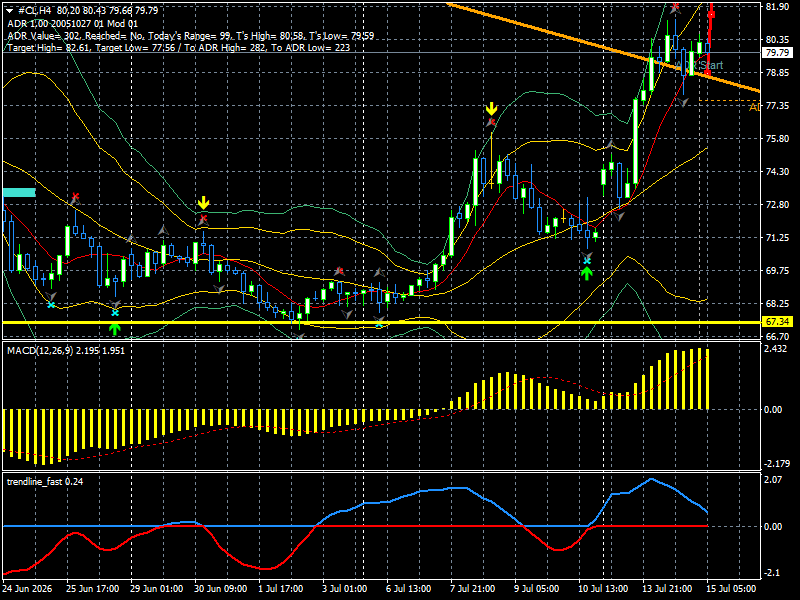
Task: Click the MACD(12,26,9) indicator label
Action: pyautogui.click(x=40, y=351)
